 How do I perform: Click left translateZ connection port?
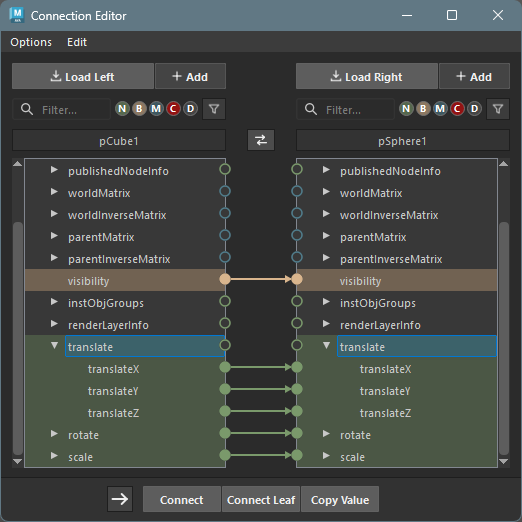click(x=225, y=411)
